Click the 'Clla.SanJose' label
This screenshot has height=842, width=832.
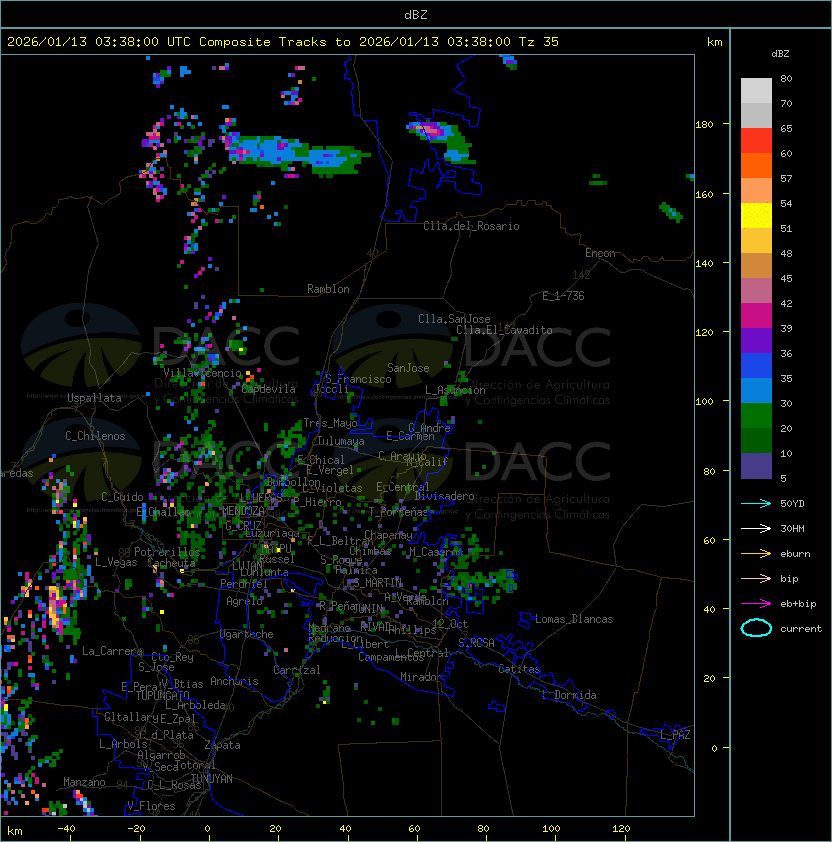(454, 319)
